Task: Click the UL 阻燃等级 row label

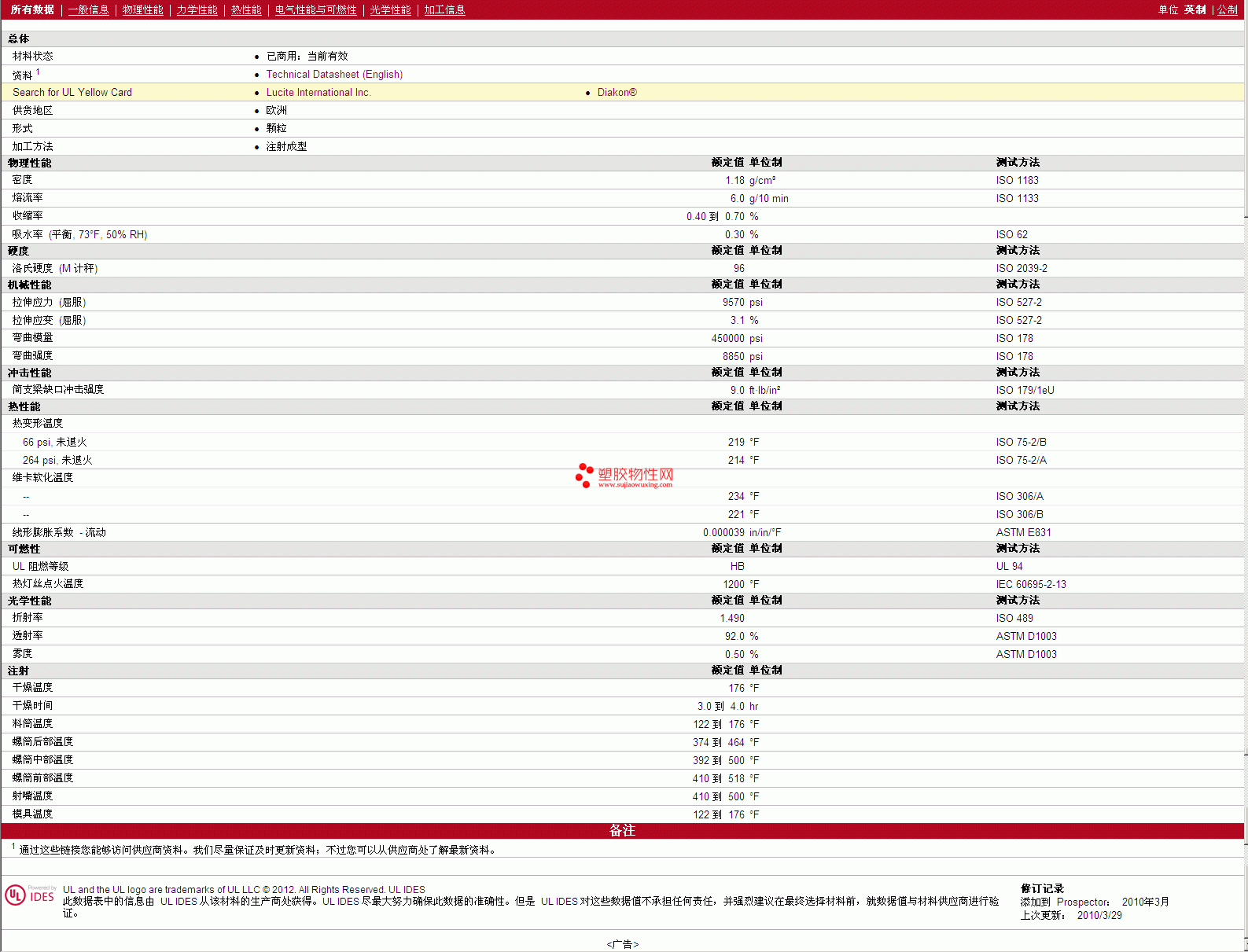Action: (x=40, y=567)
